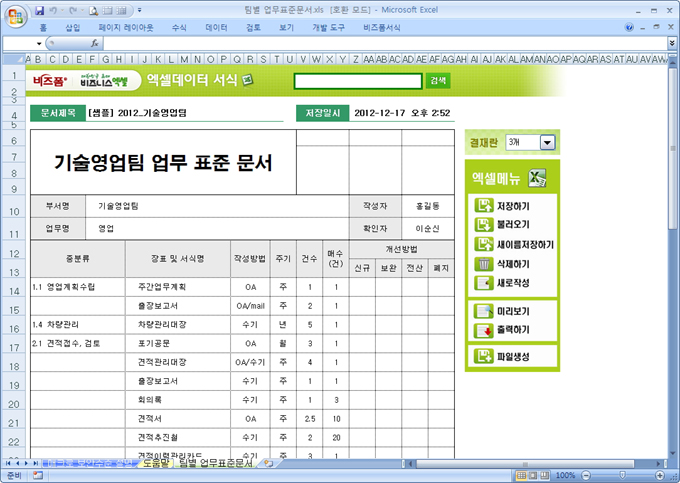Click the zoom out minus button
680x483 pixels.
point(586,475)
